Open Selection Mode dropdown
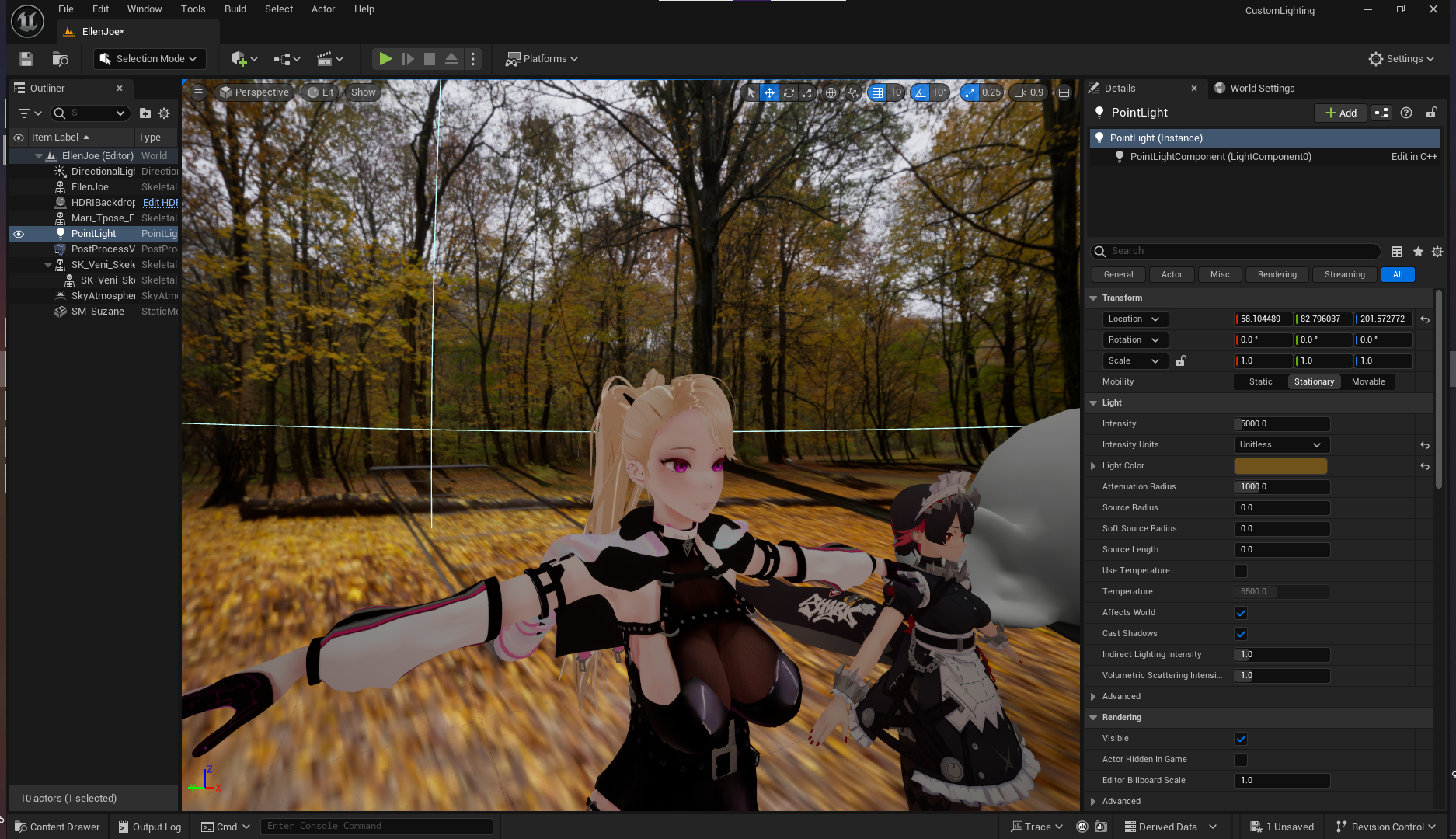This screenshot has height=839, width=1456. (x=149, y=59)
